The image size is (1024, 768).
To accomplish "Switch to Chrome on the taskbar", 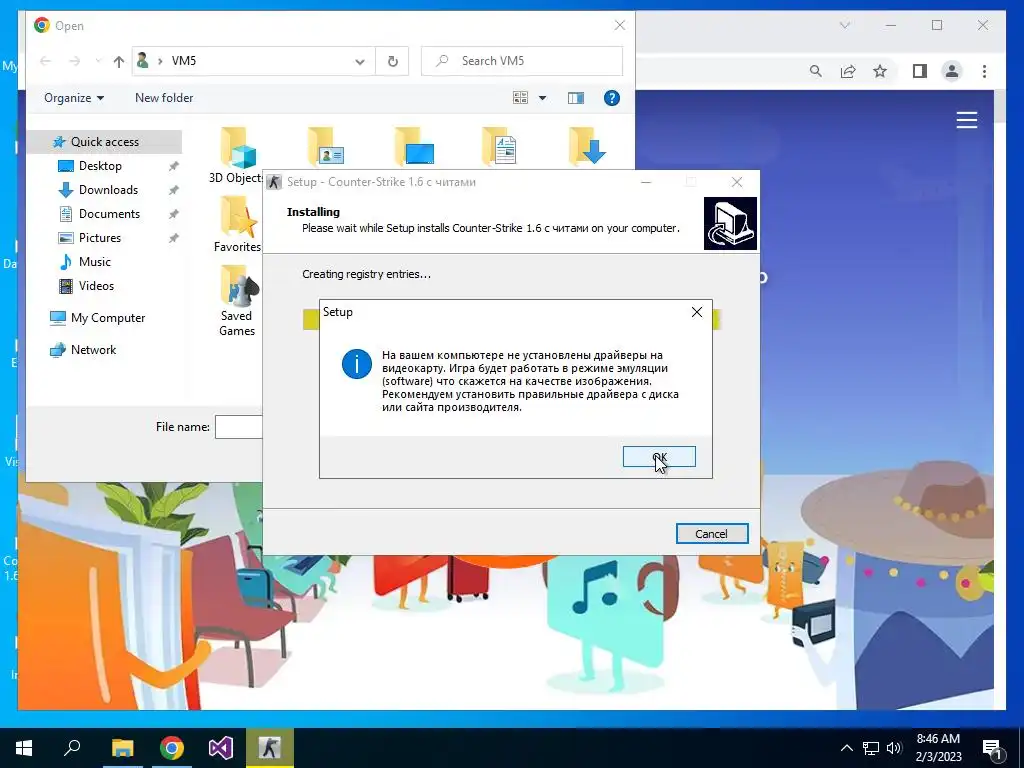I will [172, 748].
